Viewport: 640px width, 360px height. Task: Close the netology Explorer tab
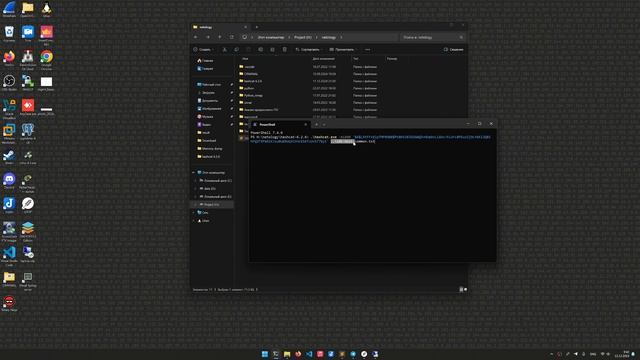click(245, 27)
